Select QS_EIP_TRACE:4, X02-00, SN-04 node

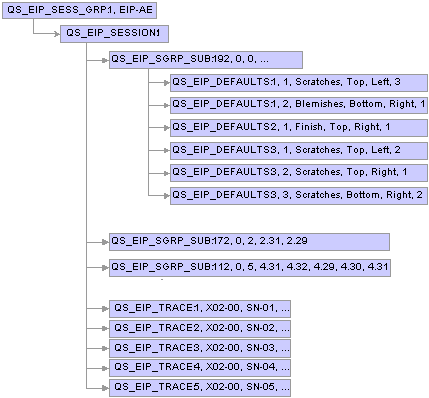[200, 368]
